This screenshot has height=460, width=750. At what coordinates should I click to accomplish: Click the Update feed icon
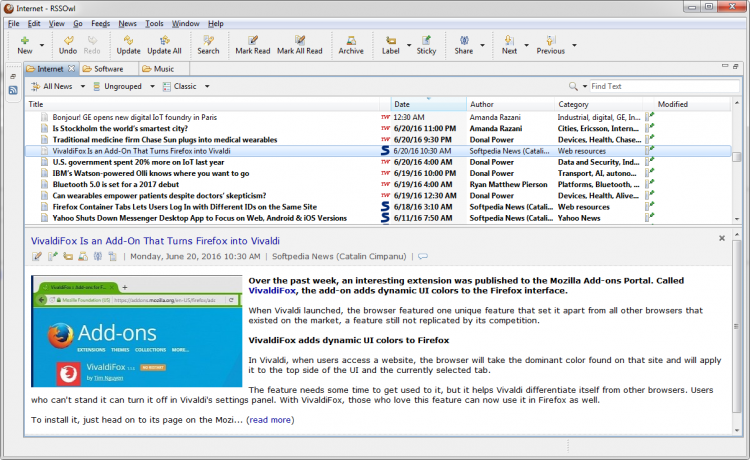pyautogui.click(x=128, y=40)
